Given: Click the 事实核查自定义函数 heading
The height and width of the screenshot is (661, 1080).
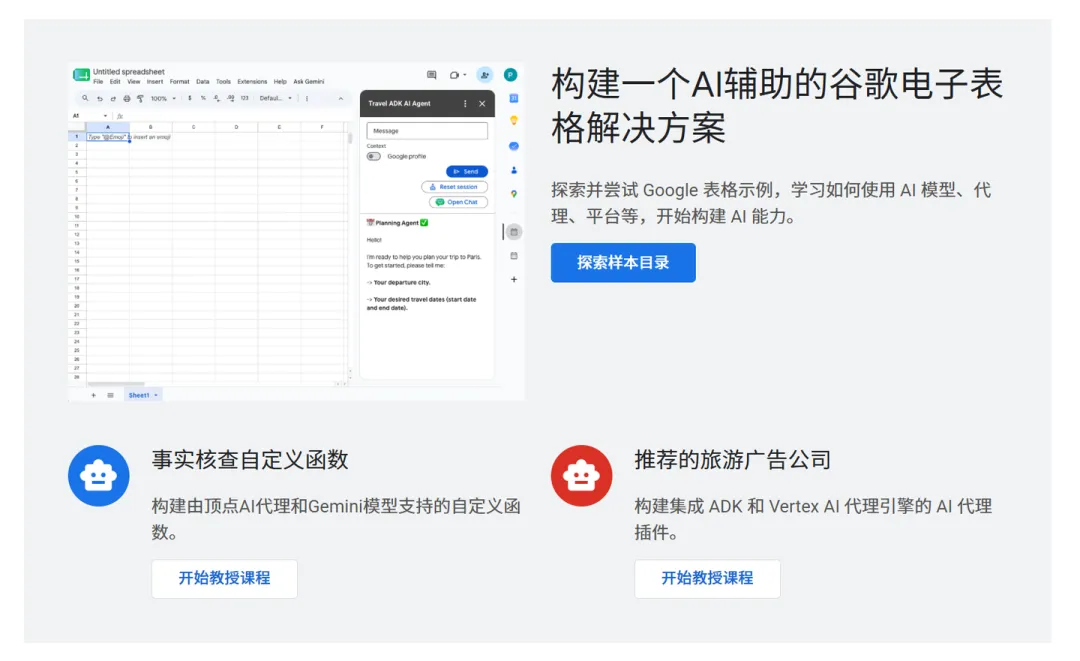Looking at the screenshot, I should pos(250,460).
